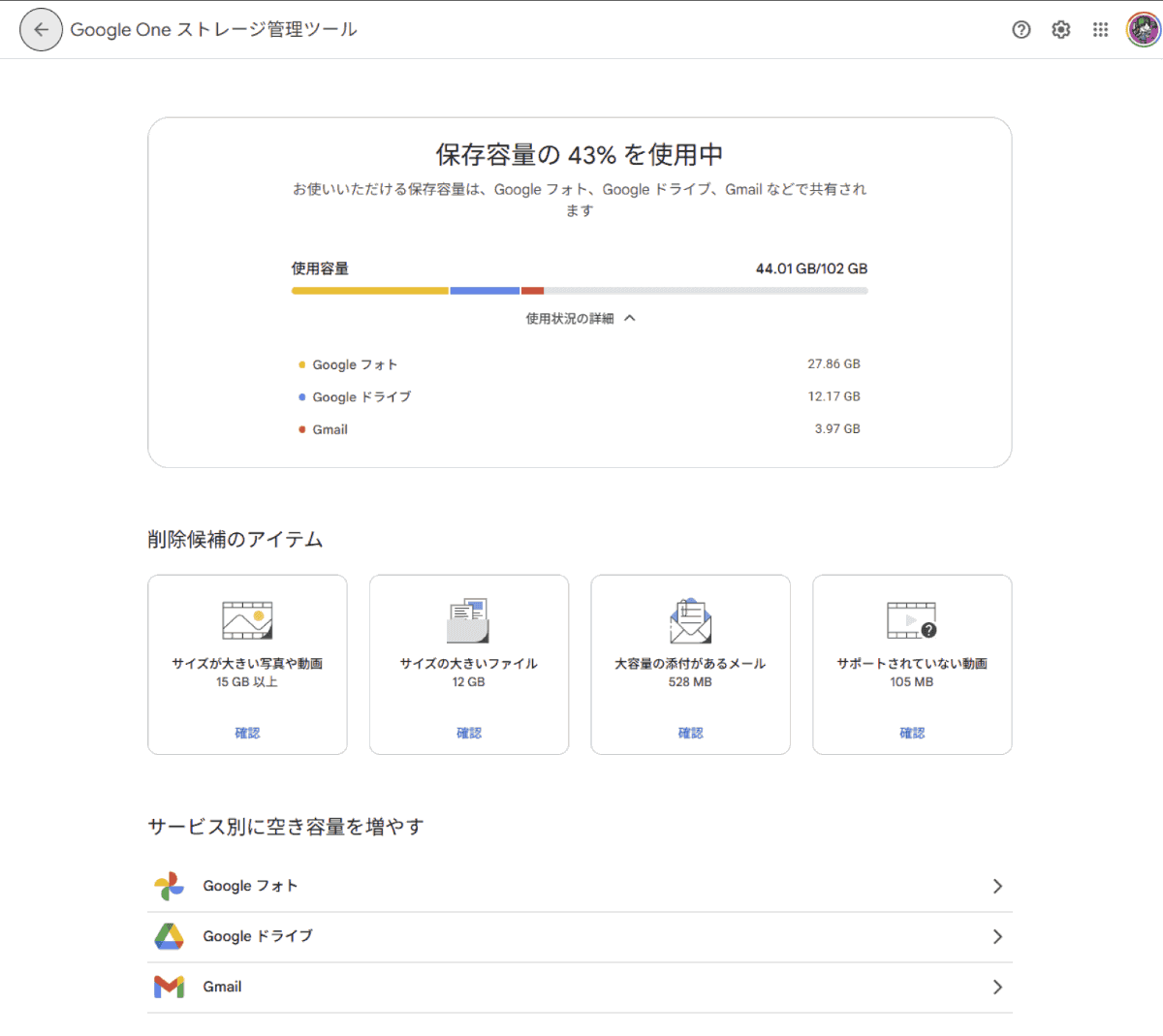Click the 12.17 GB value
Image resolution: width=1163 pixels, height=1036 pixels.
point(833,396)
